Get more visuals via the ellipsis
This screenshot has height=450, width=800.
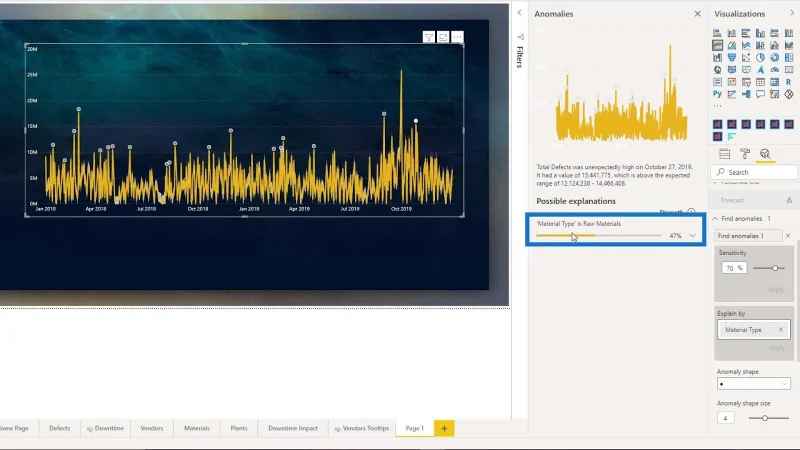coord(717,106)
